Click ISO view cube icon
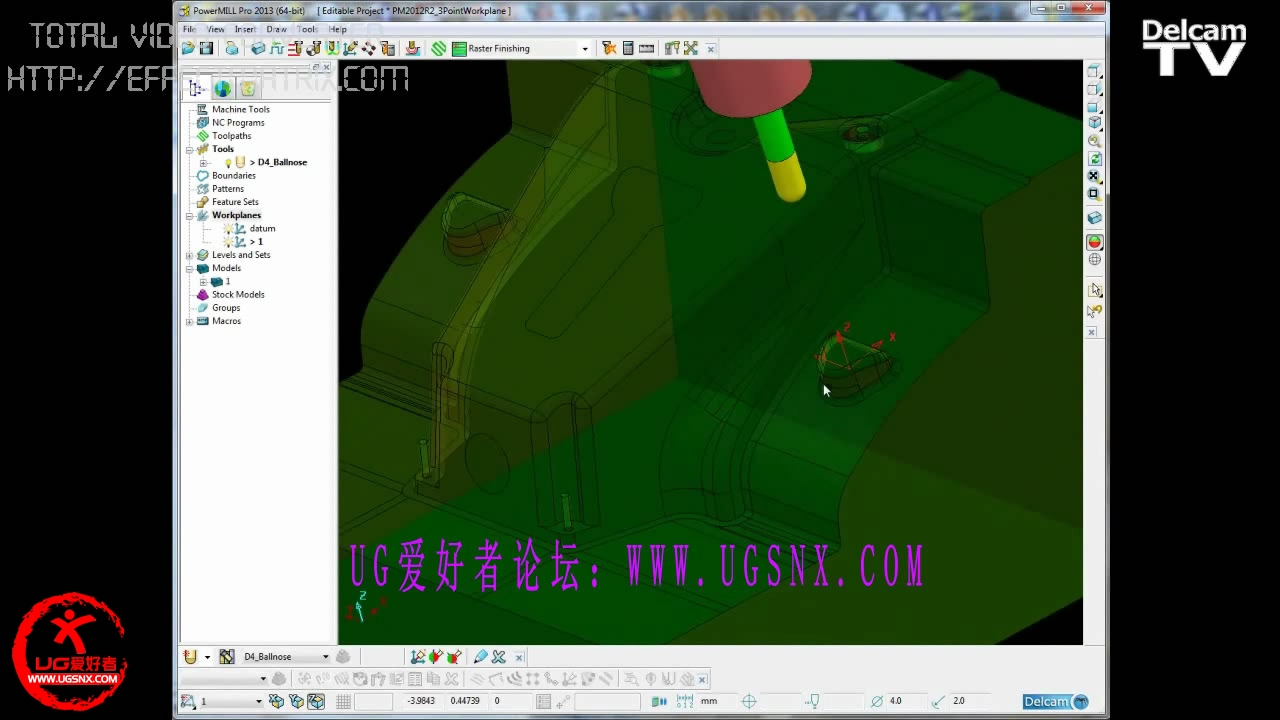This screenshot has height=720, width=1280. [x=1094, y=123]
